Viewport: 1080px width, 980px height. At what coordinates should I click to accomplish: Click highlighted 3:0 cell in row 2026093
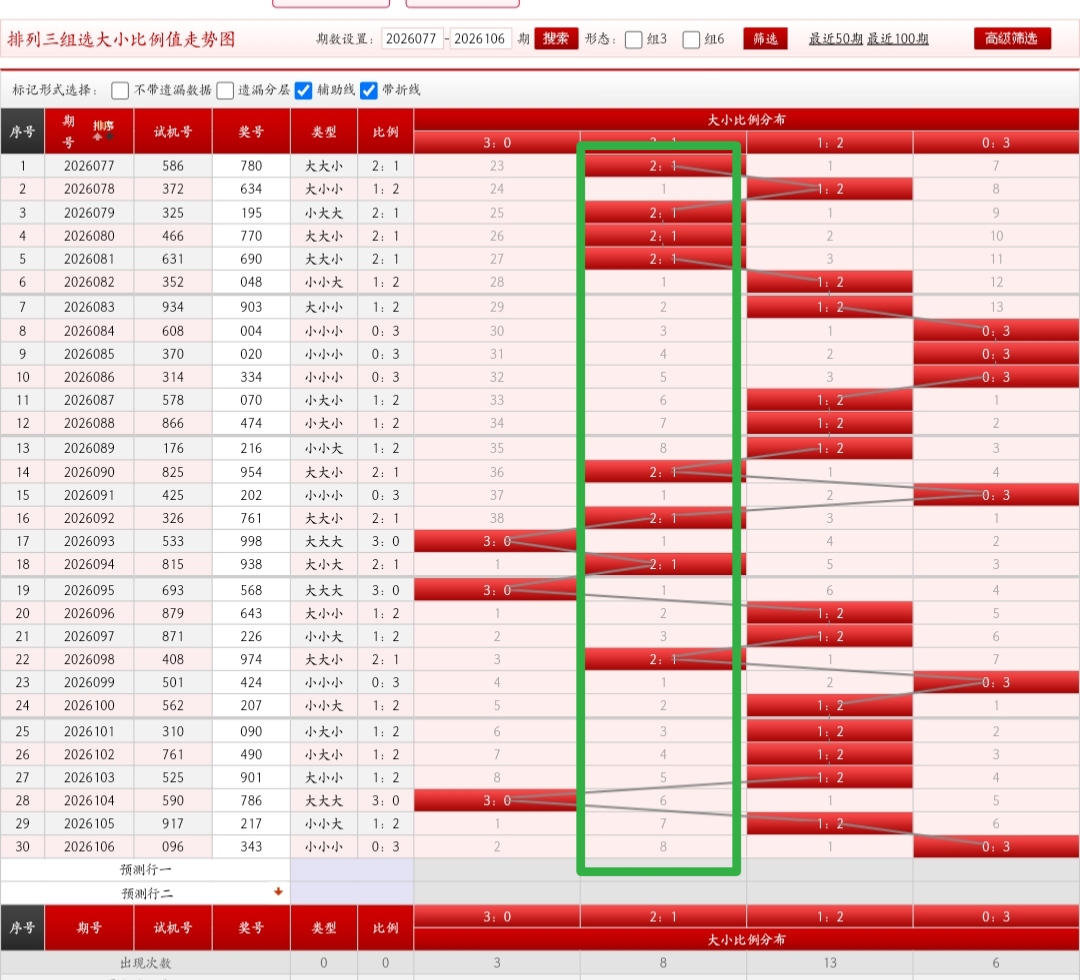point(497,541)
